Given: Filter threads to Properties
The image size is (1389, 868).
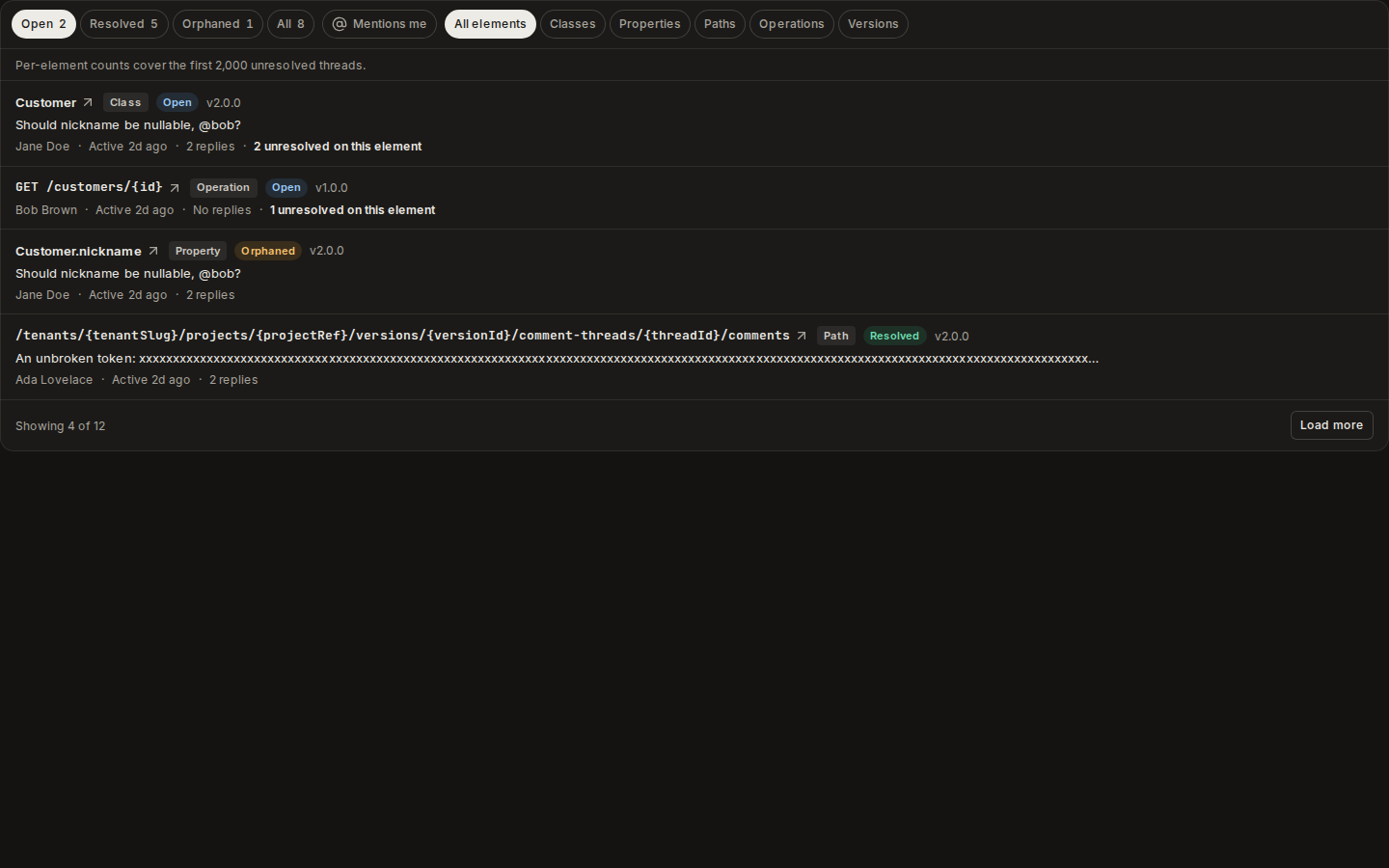Looking at the screenshot, I should click(x=649, y=24).
